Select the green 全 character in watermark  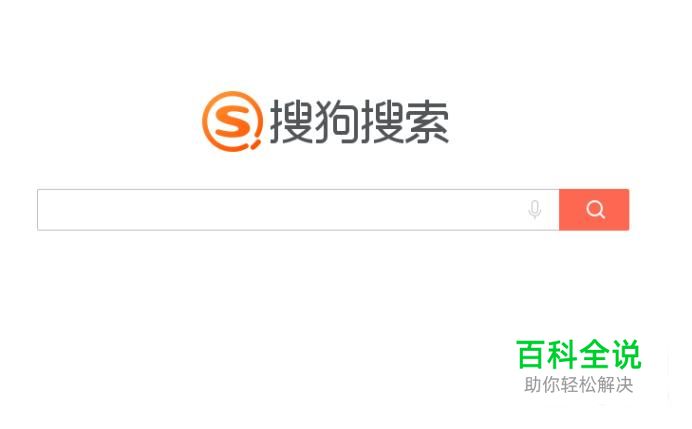pos(594,354)
